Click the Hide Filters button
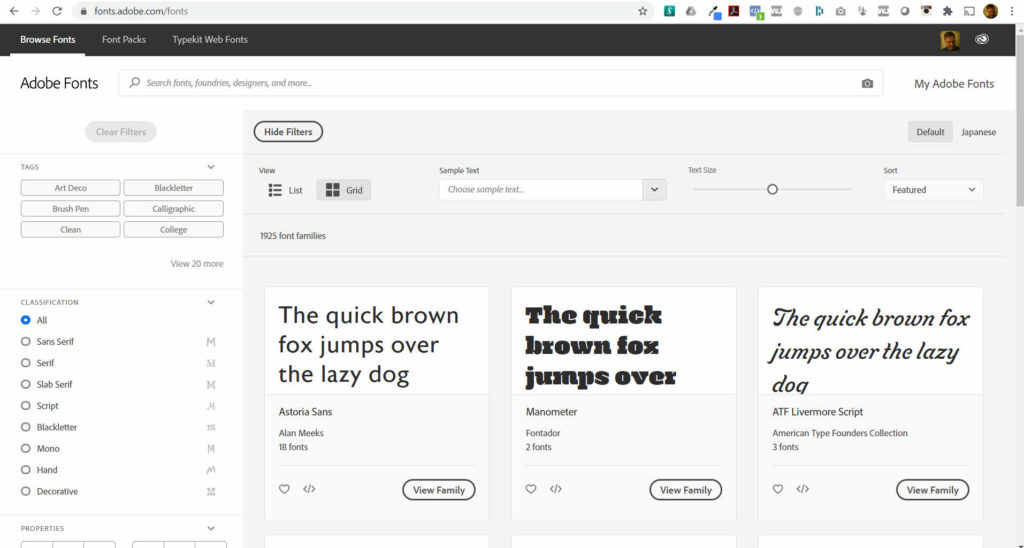This screenshot has height=548, width=1024. point(288,132)
